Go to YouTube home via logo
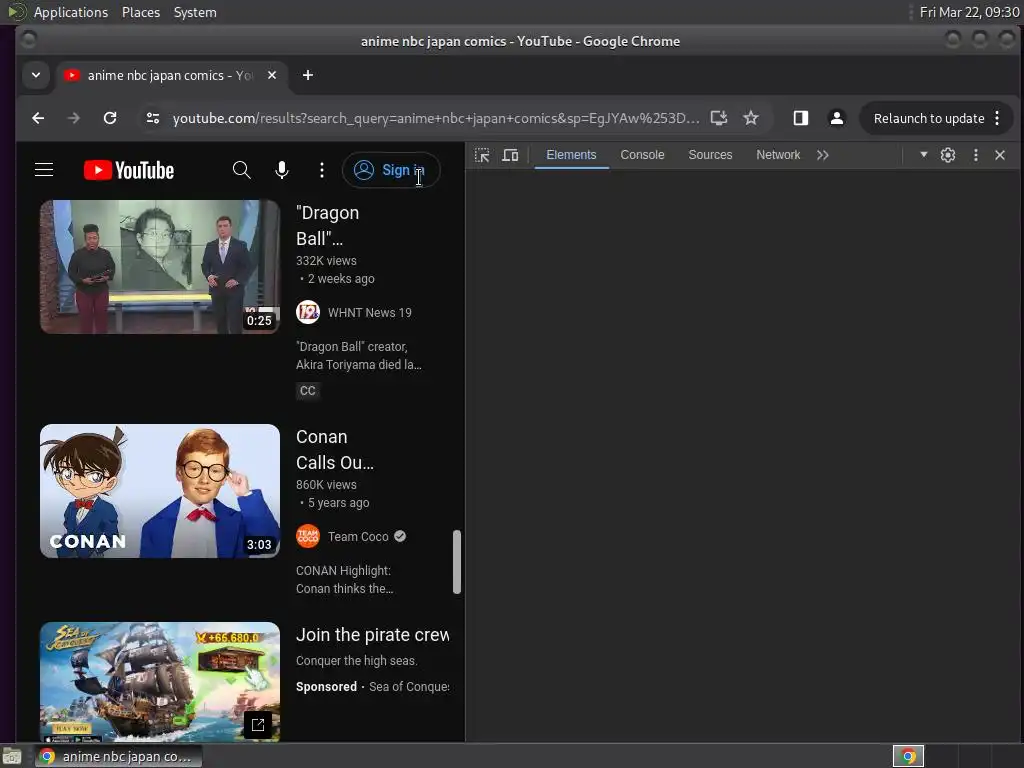This screenshot has width=1024, height=768. [129, 170]
